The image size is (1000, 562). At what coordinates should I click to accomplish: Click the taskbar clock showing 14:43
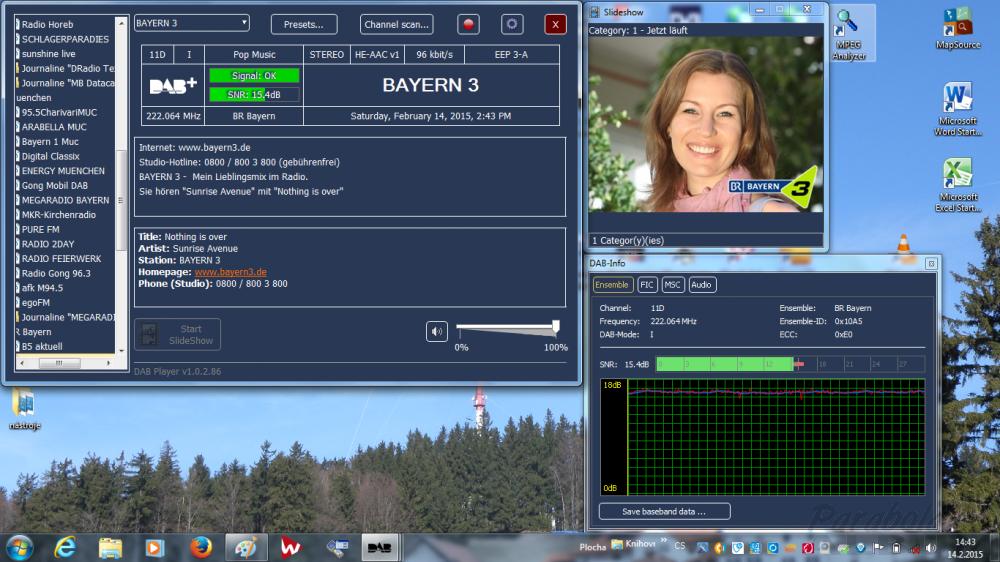965,548
